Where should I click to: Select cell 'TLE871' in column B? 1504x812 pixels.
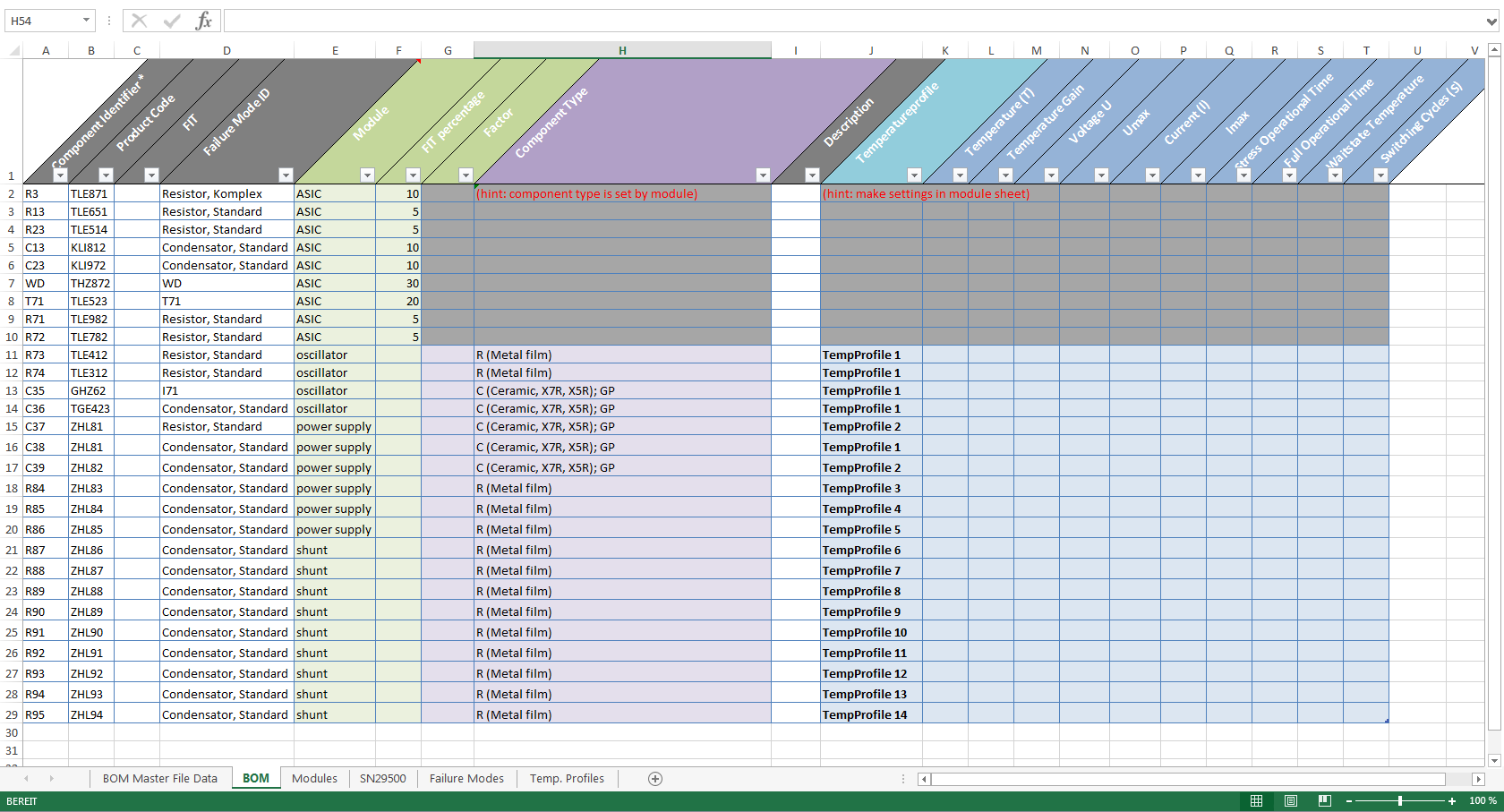[91, 193]
